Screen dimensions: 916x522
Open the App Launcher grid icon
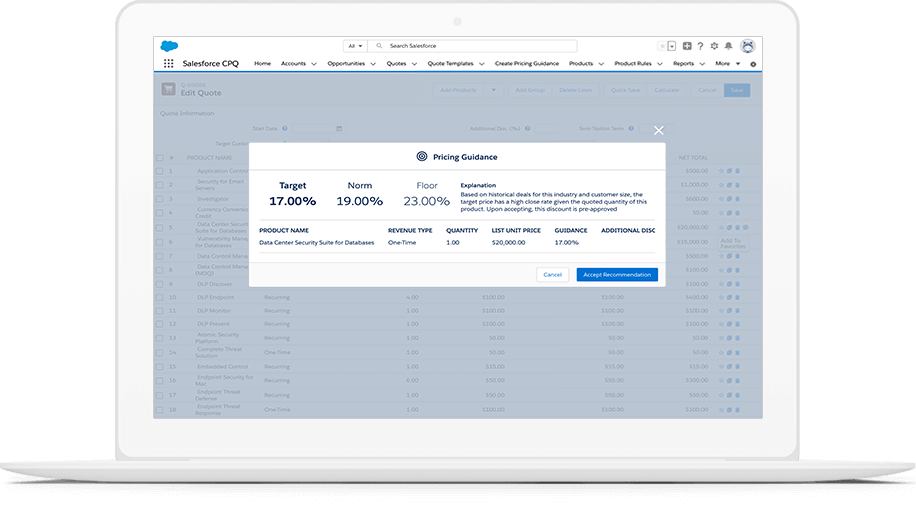168,63
